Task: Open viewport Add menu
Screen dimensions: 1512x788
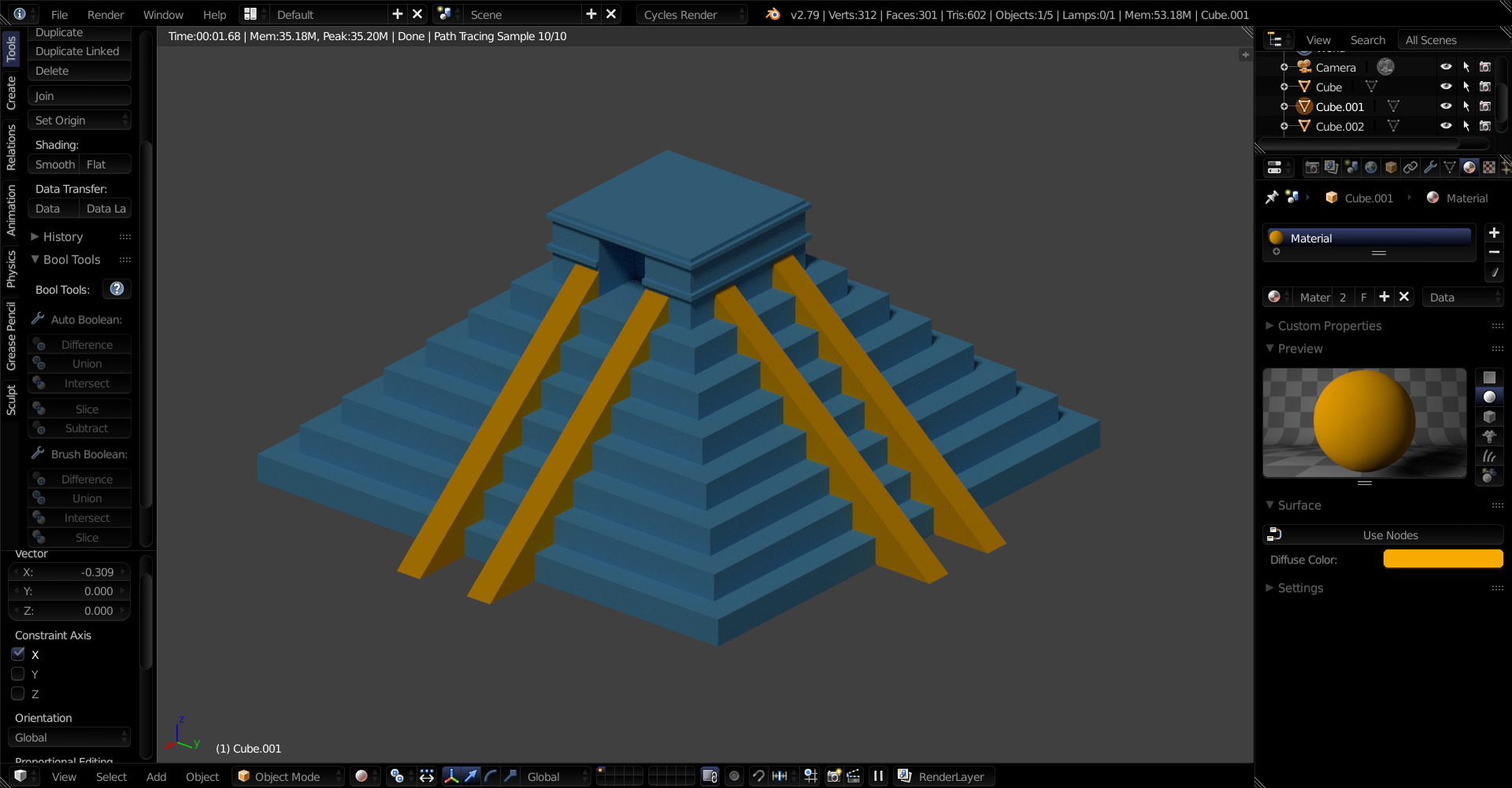Action: [156, 776]
